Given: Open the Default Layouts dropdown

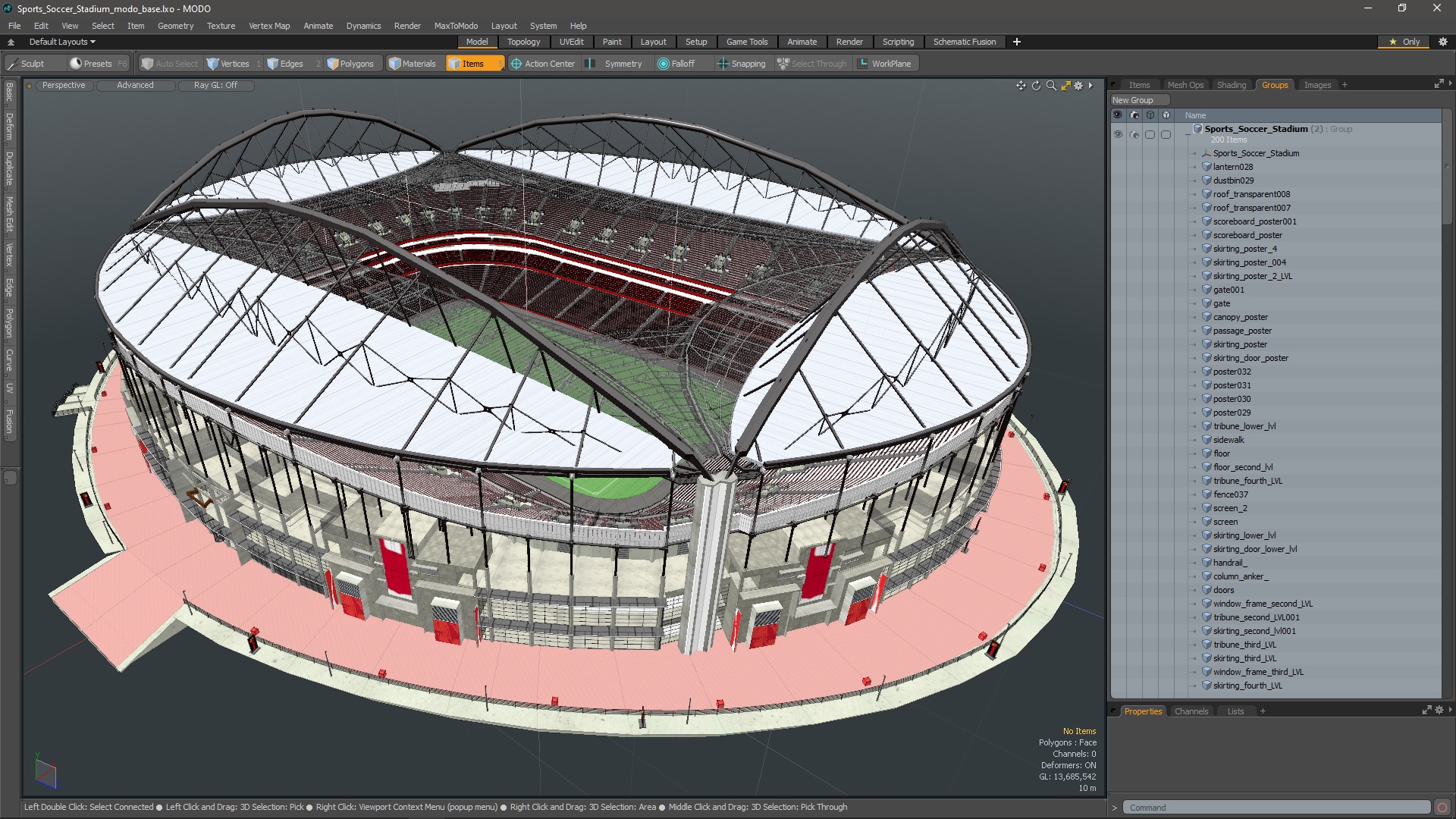Looking at the screenshot, I should click(x=62, y=42).
